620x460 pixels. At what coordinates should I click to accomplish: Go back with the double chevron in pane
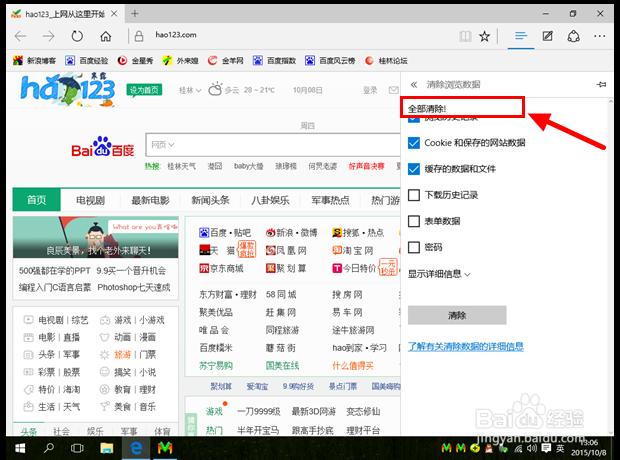[414, 84]
